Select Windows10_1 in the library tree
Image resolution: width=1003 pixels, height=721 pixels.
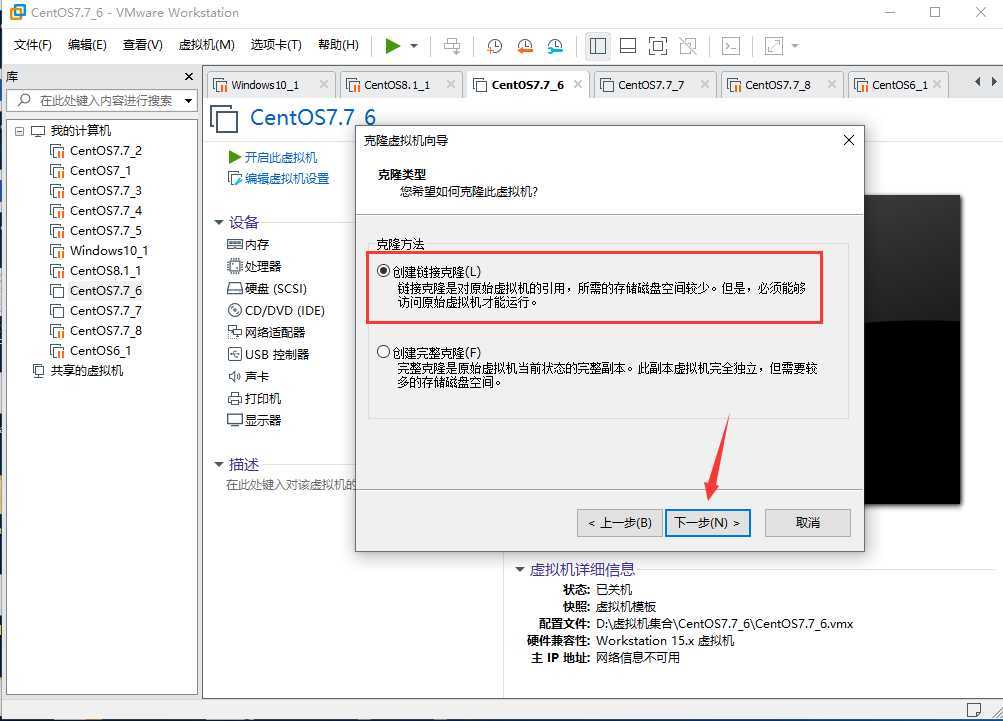99,251
